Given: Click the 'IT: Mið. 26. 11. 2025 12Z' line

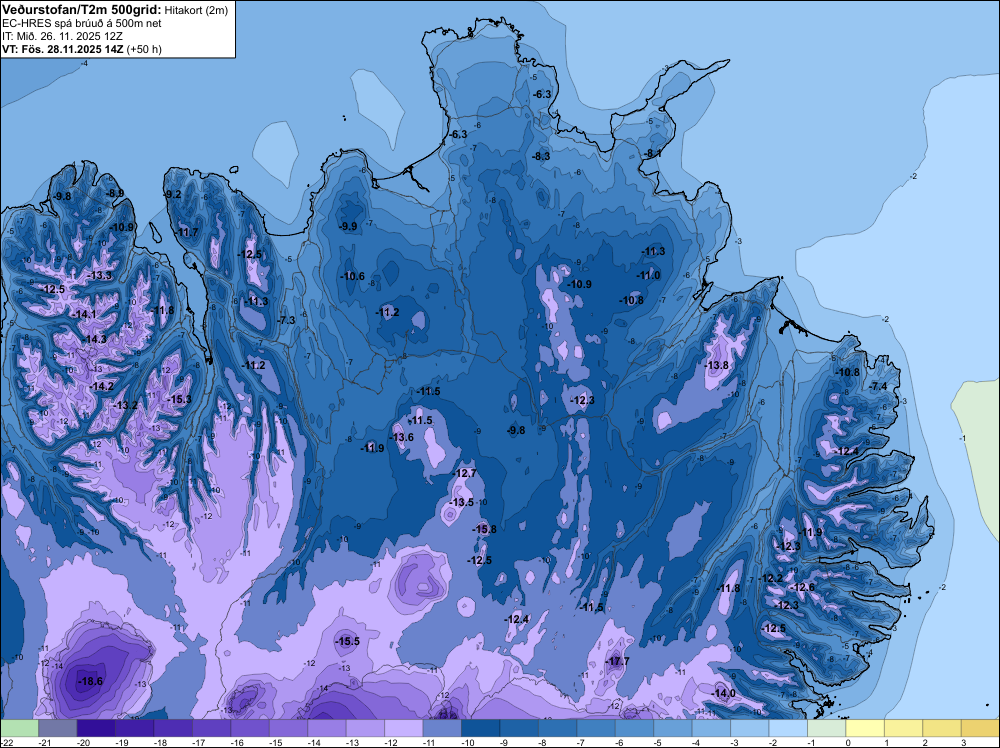Looking at the screenshot, I should coord(62,36).
